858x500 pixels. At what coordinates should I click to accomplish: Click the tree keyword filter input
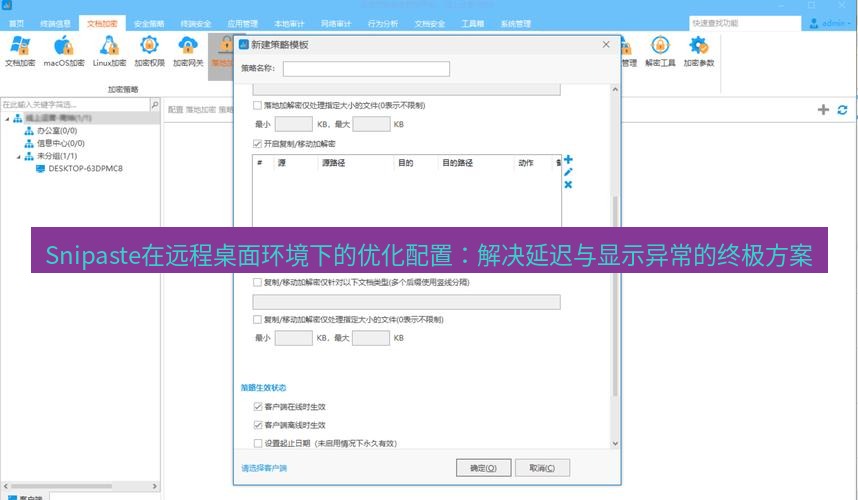pyautogui.click(x=75, y=104)
